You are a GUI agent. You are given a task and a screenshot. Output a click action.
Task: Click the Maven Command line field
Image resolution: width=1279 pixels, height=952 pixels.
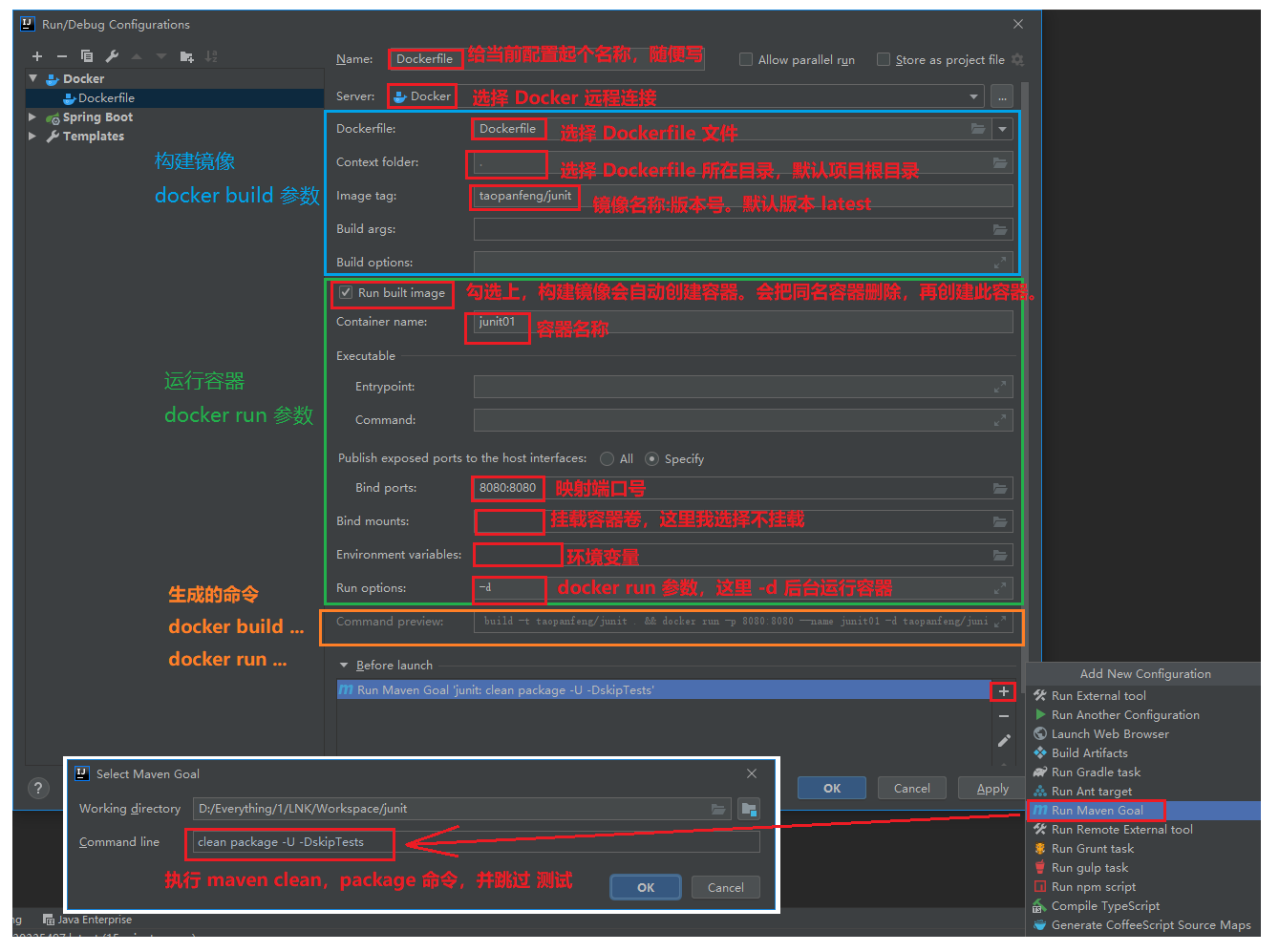pos(476,842)
